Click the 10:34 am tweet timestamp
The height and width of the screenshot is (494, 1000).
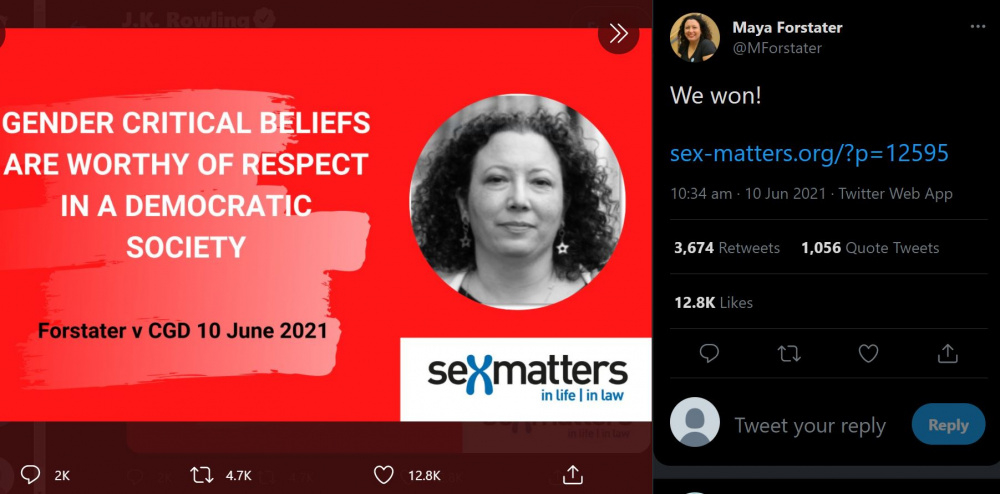tap(701, 194)
